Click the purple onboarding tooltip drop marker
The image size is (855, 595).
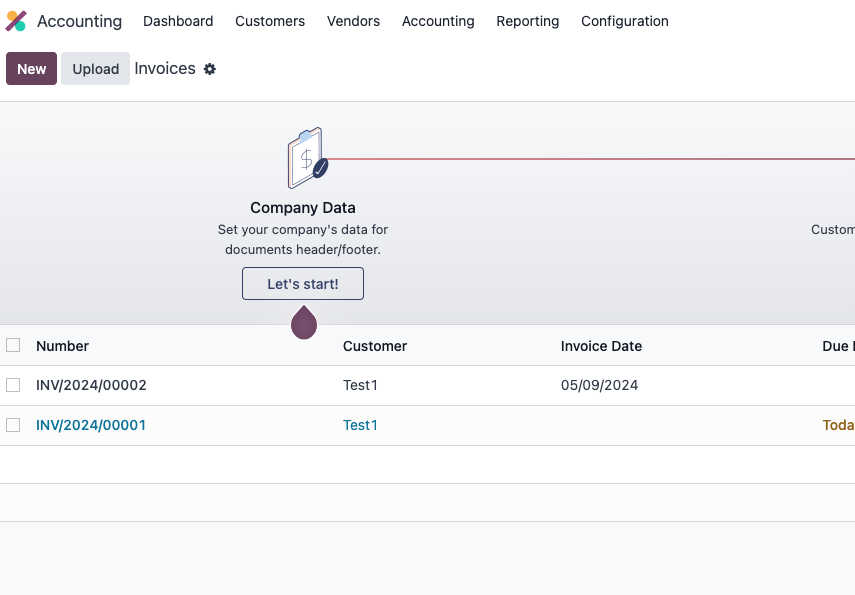point(304,322)
